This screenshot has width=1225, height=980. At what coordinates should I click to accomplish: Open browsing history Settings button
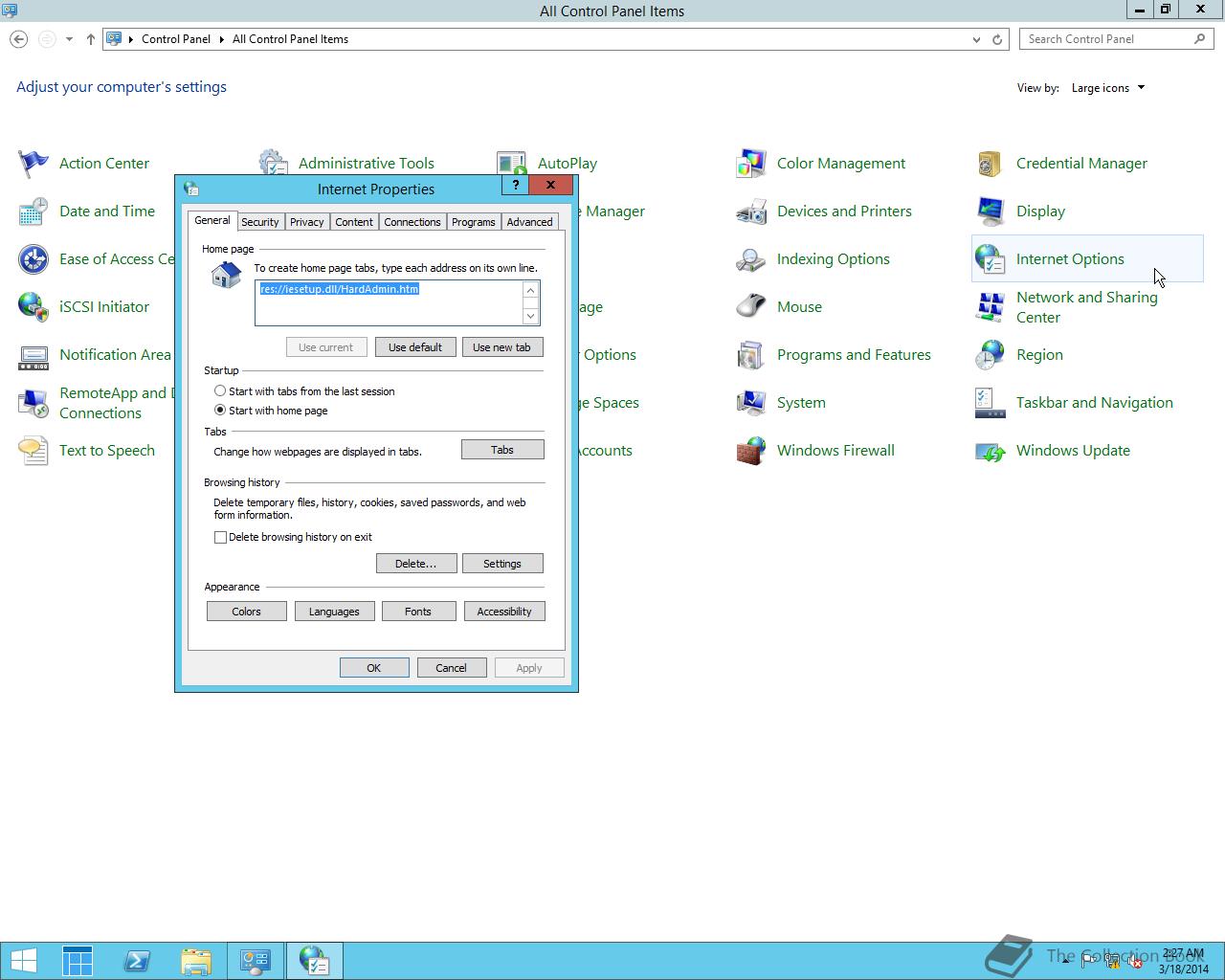[x=502, y=564]
